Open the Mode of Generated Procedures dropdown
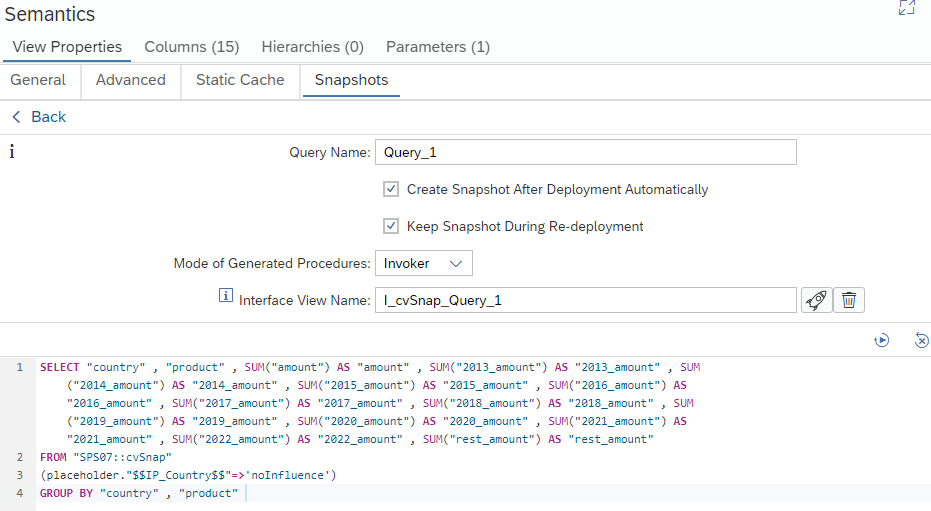 pyautogui.click(x=423, y=263)
